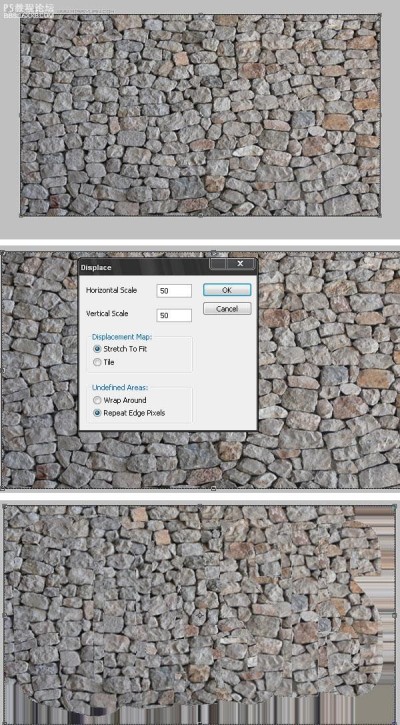Click the top stone wall's top-right transform handle

(x=380, y=14)
